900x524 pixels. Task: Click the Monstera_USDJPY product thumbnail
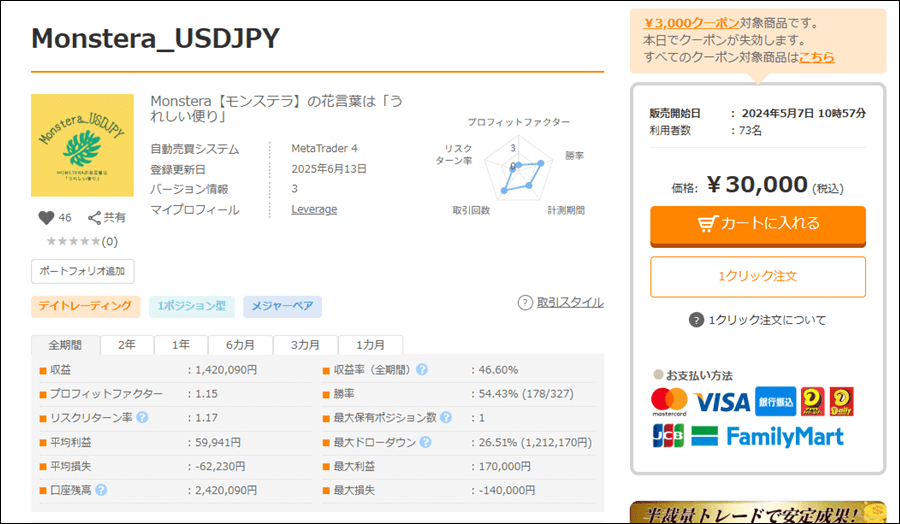coord(82,145)
